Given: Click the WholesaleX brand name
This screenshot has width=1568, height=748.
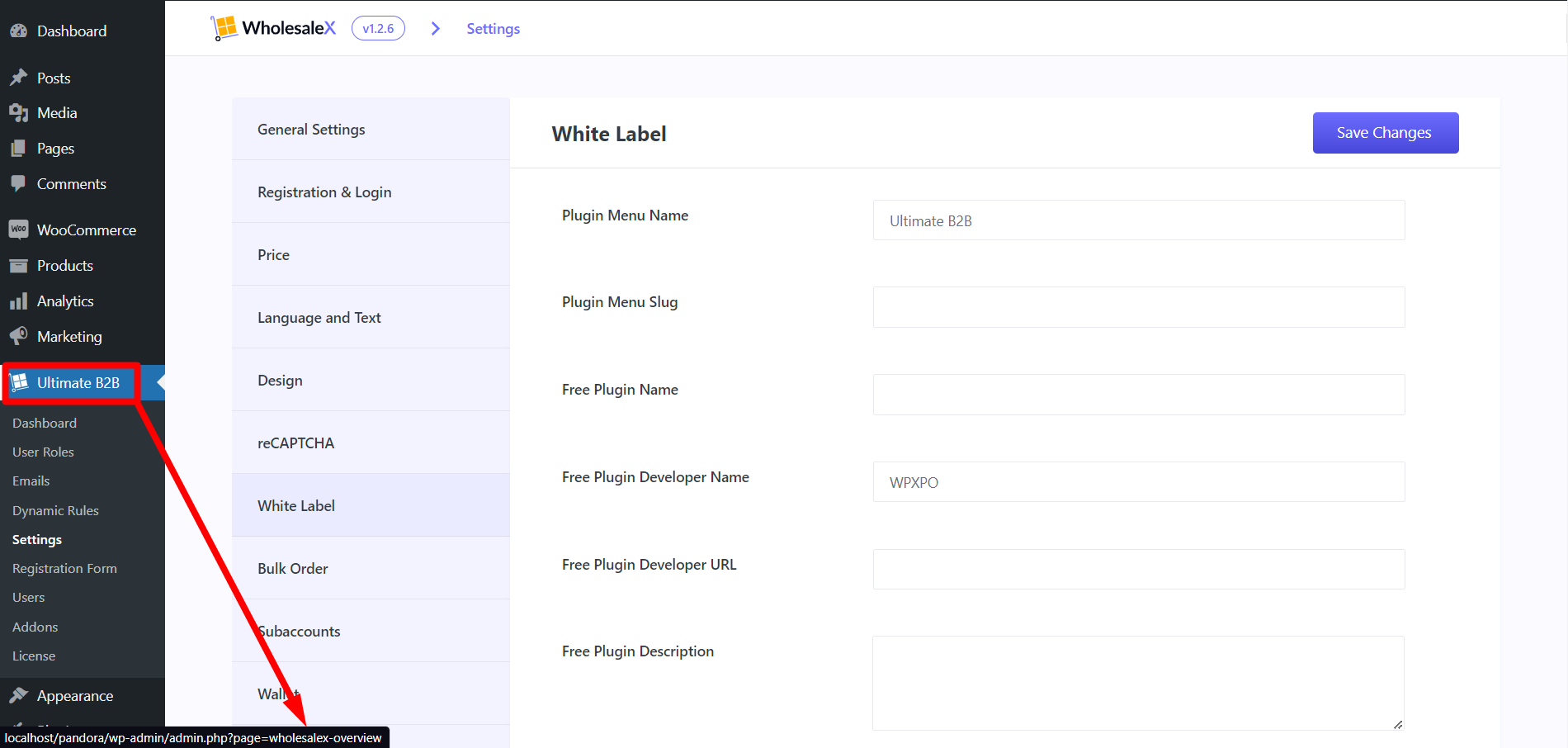Looking at the screenshot, I should click(289, 28).
